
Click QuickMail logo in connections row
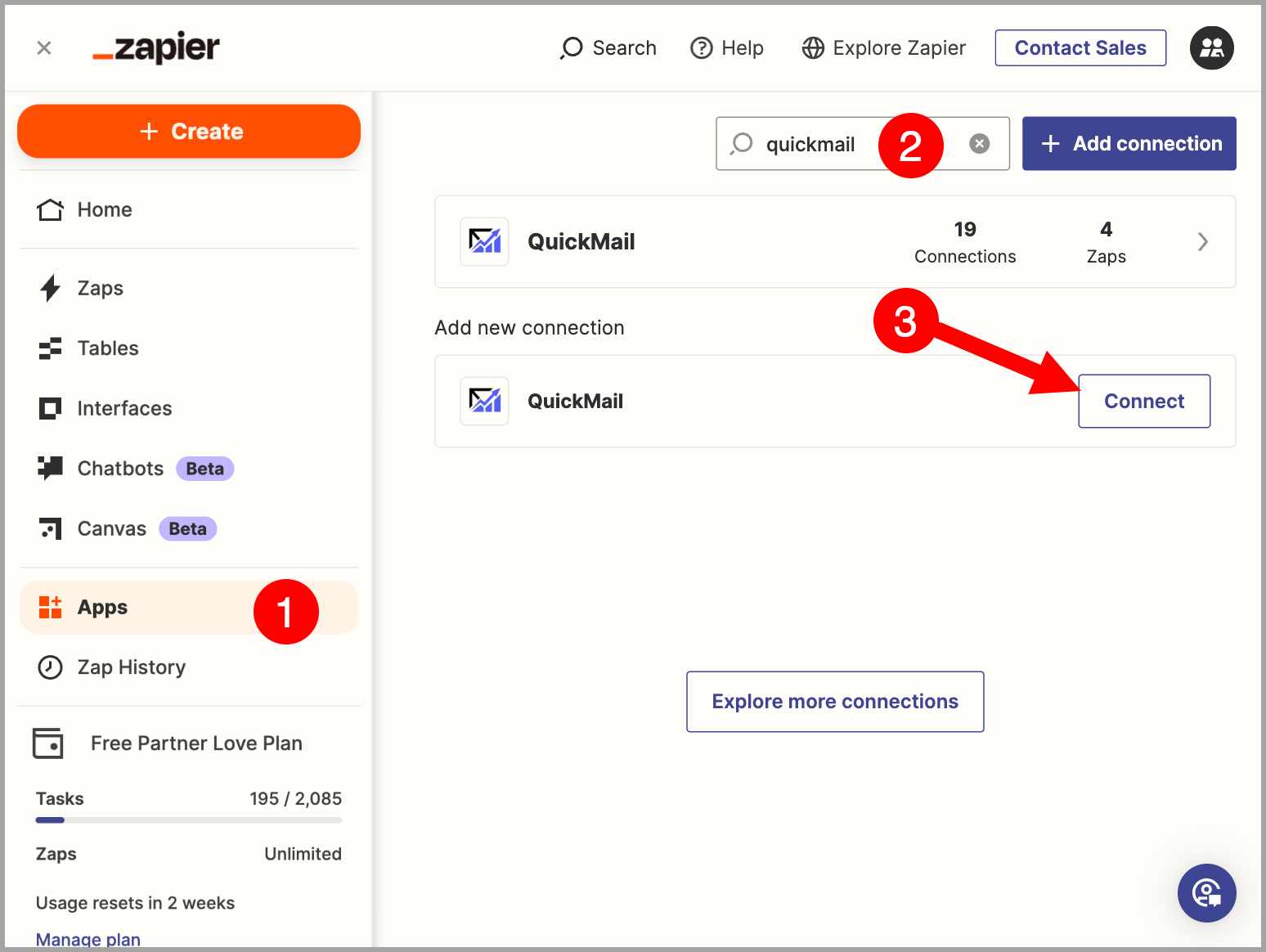(x=485, y=242)
